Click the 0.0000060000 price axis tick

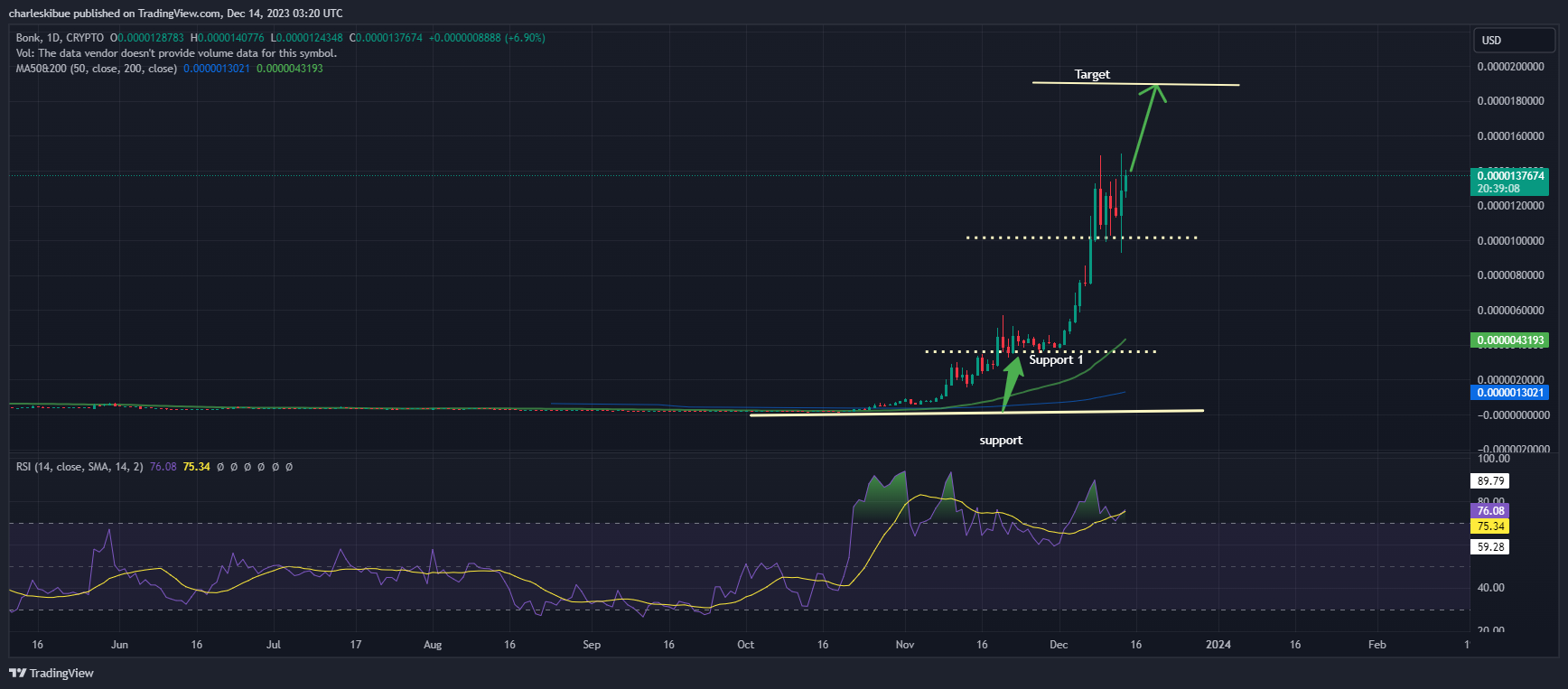tap(1510, 311)
